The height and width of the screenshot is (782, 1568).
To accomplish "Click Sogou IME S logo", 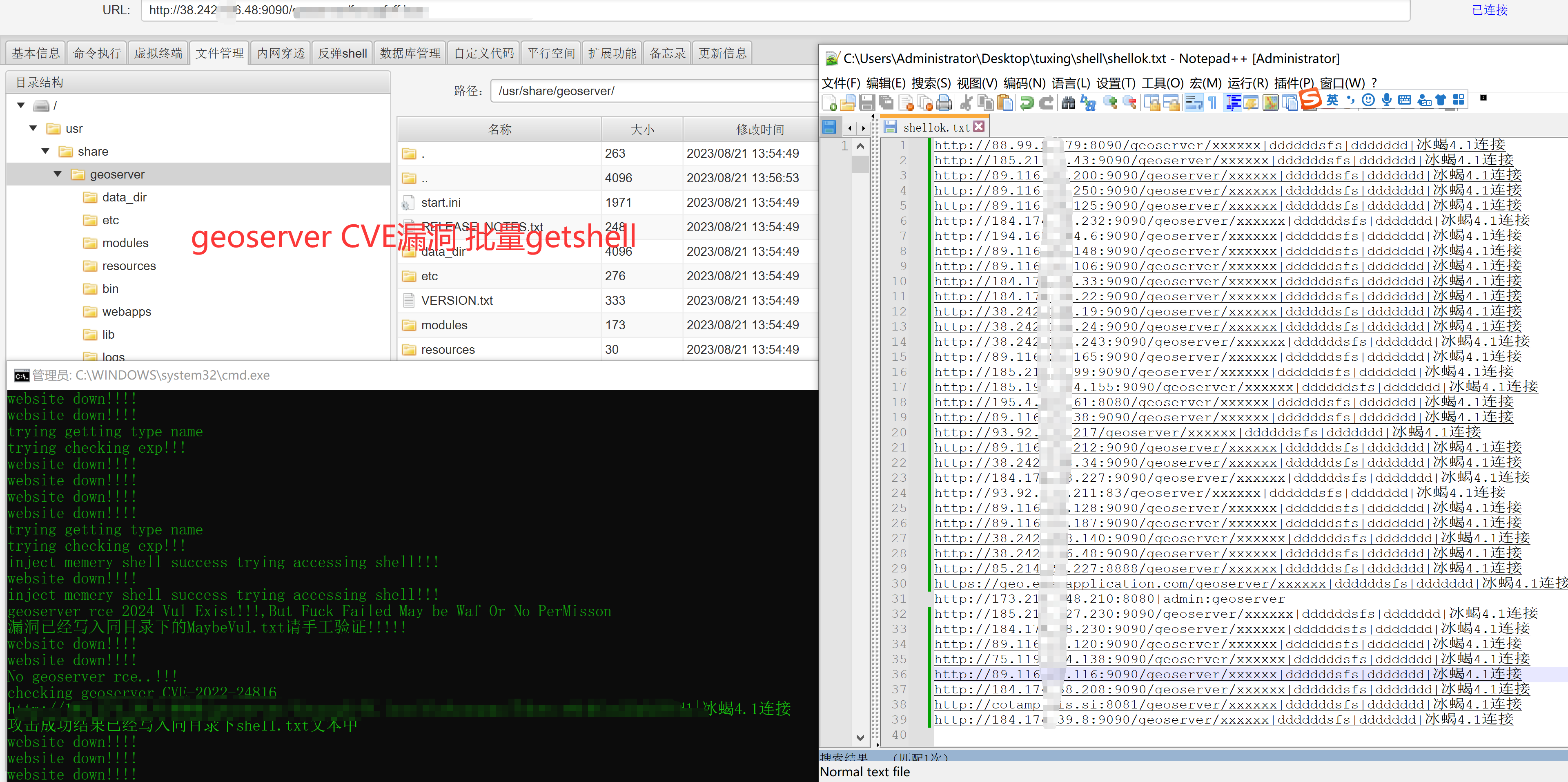I will [x=1310, y=98].
